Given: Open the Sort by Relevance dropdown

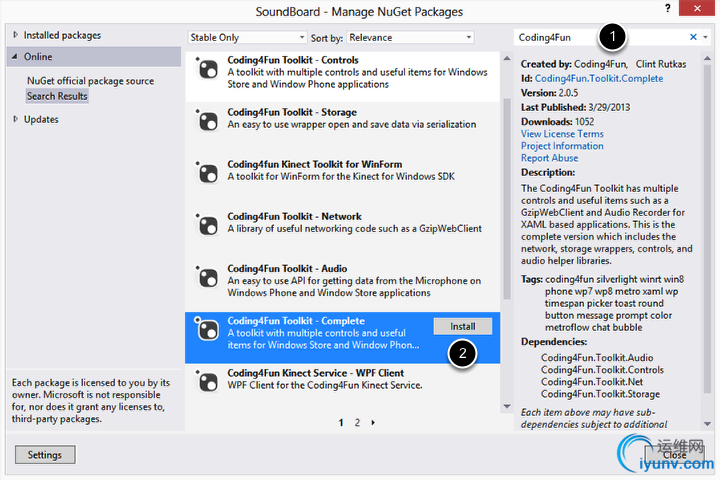Looking at the screenshot, I should 411,37.
